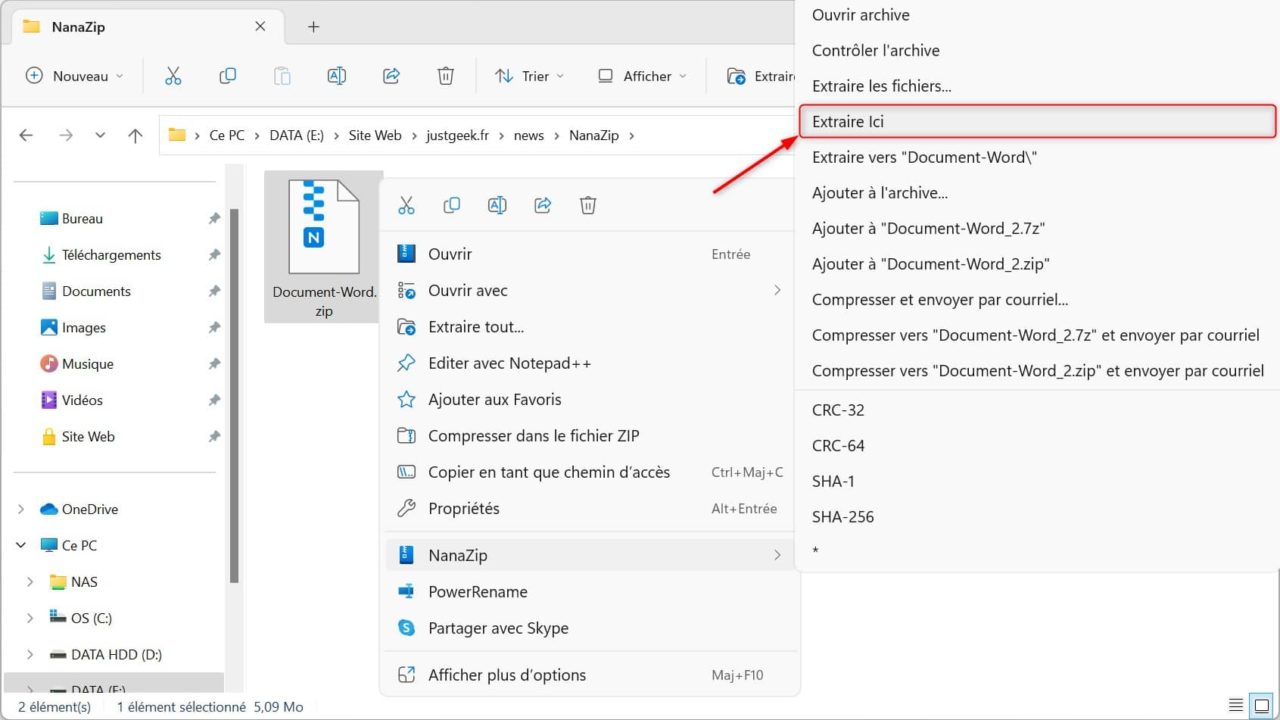Open recent locations chevron dropdown
1280x720 pixels.
(100, 135)
